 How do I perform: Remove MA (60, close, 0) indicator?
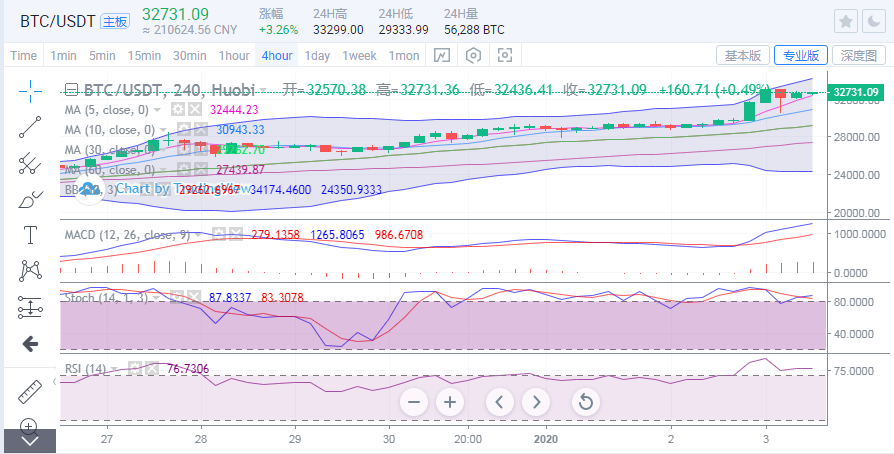(200, 169)
